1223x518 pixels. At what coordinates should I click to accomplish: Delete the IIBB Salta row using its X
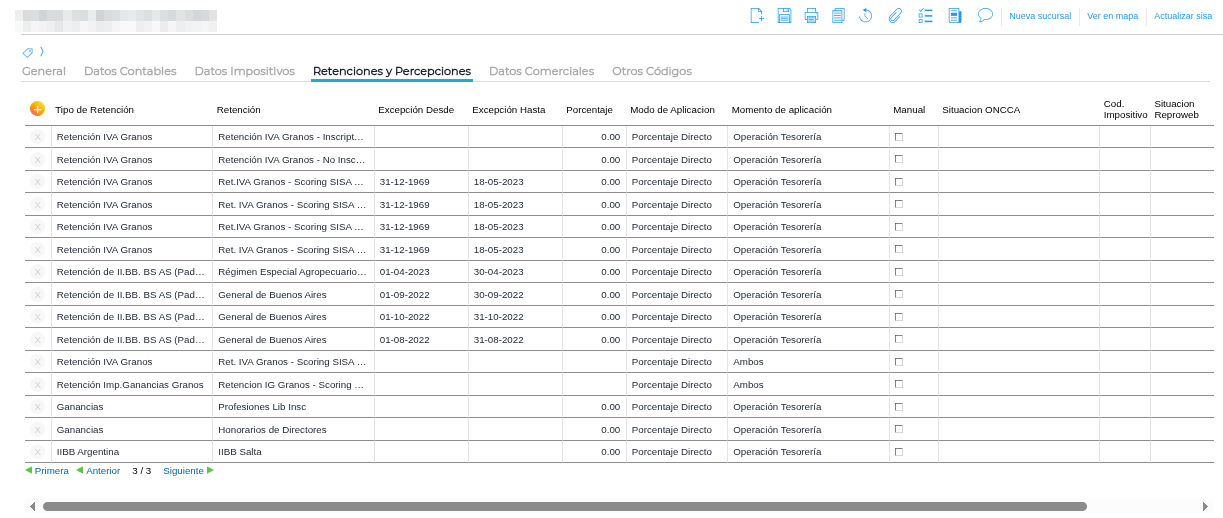point(37,452)
